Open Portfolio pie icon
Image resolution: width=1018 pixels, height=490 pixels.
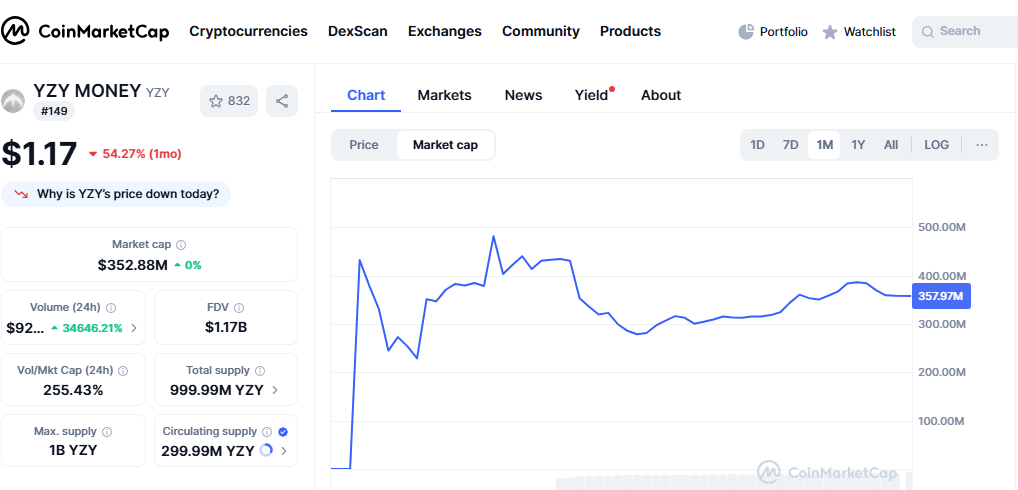(746, 31)
